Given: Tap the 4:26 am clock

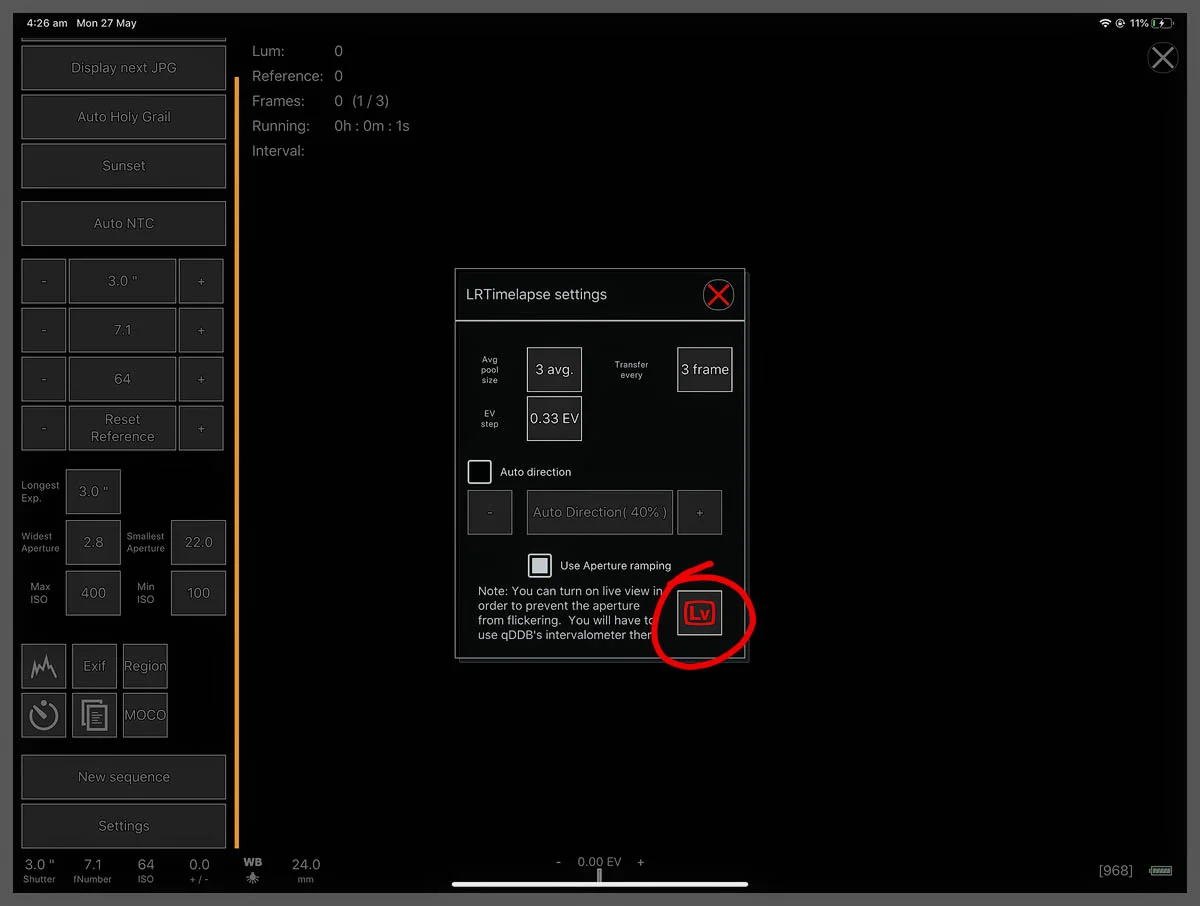Looking at the screenshot, I should coord(45,23).
